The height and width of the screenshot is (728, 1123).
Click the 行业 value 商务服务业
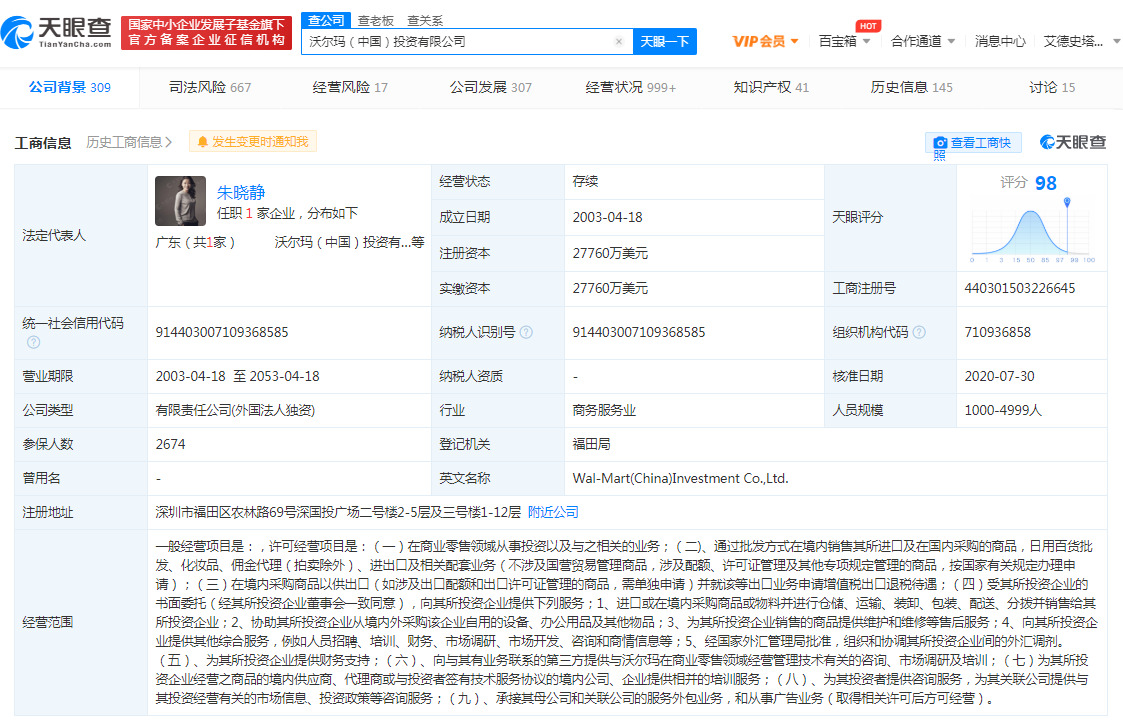click(604, 411)
